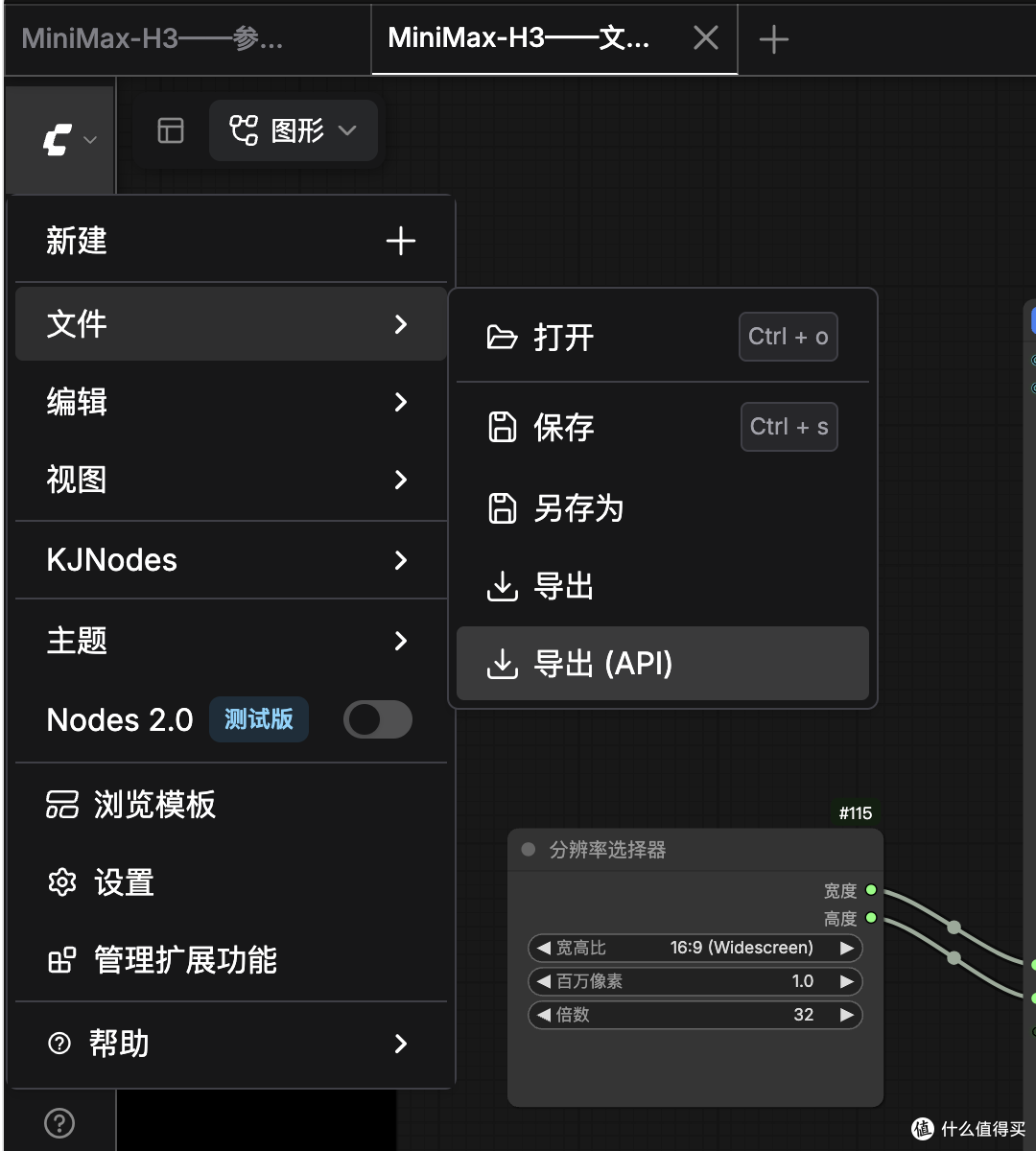Choose 打开 from the file submenu
1036x1151 pixels.
tap(663, 338)
